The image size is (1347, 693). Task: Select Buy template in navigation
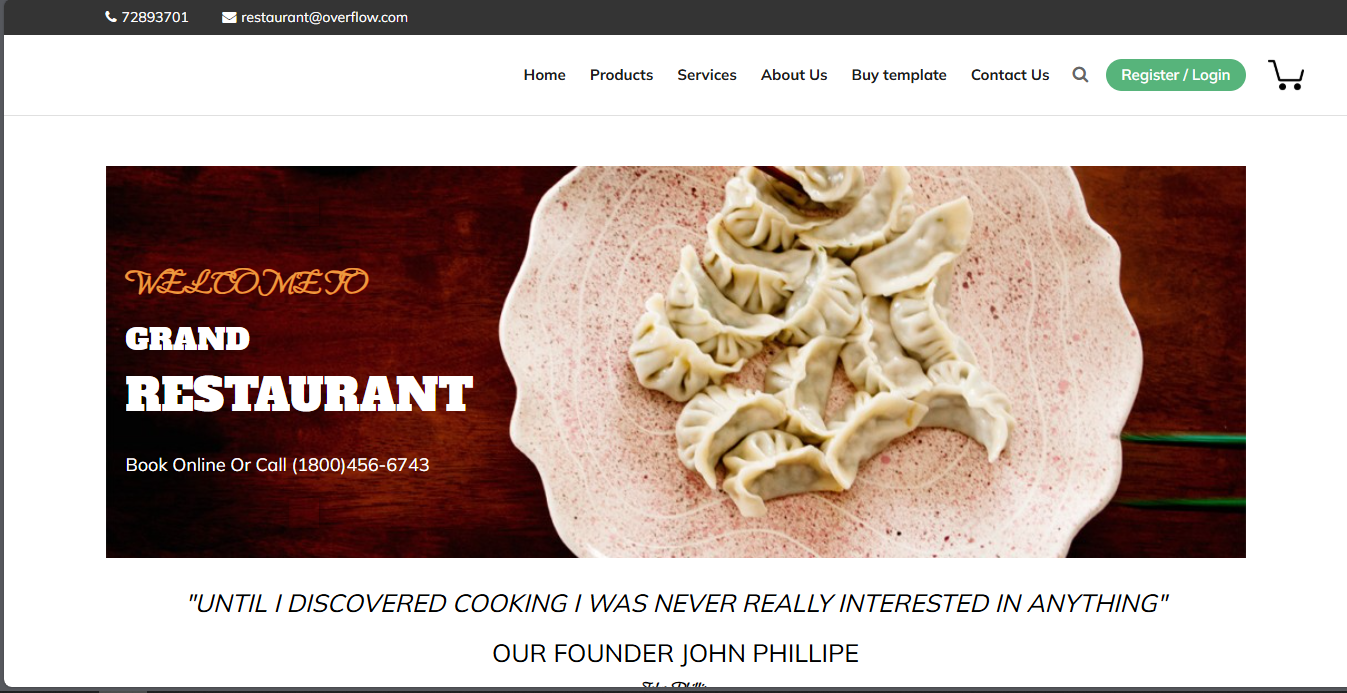click(899, 75)
